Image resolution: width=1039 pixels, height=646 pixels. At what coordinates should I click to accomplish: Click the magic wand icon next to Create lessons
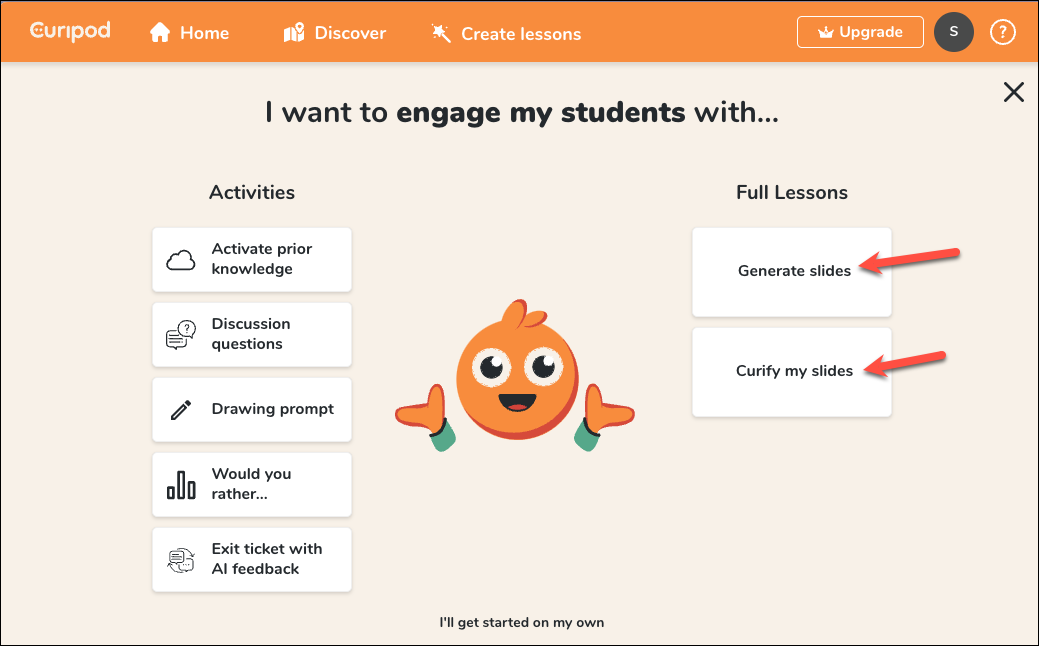440,32
